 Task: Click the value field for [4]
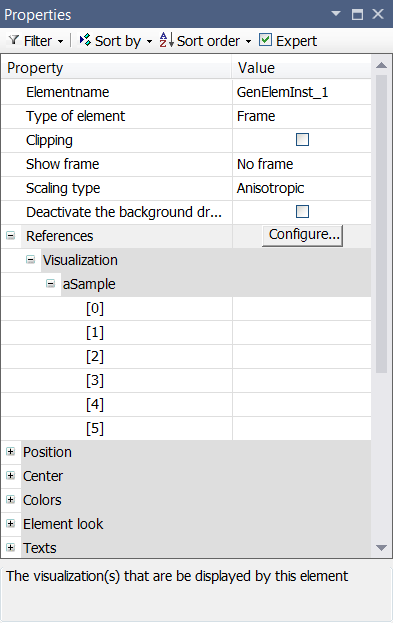pos(302,404)
